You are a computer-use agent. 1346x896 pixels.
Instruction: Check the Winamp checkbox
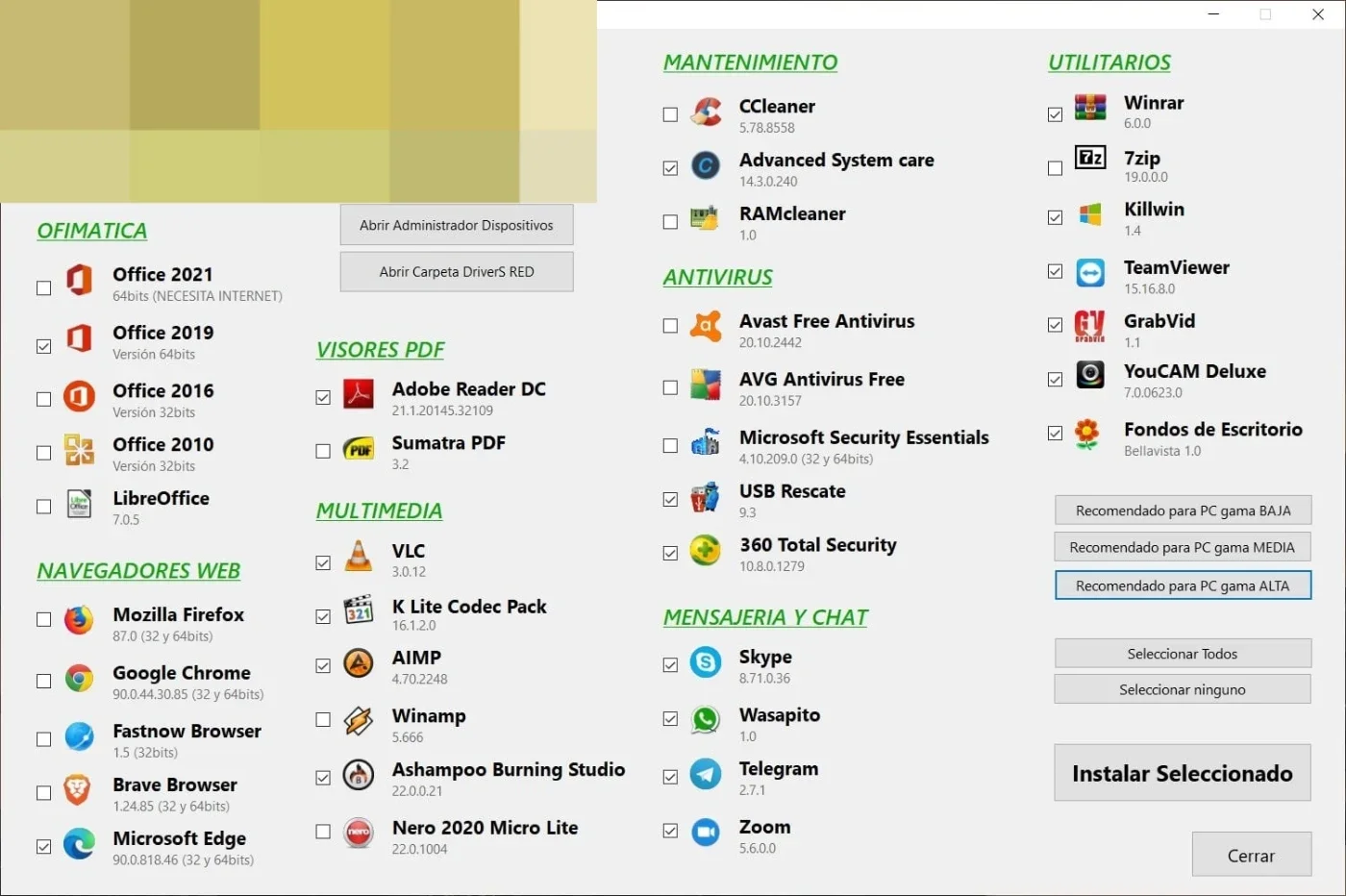(323, 719)
